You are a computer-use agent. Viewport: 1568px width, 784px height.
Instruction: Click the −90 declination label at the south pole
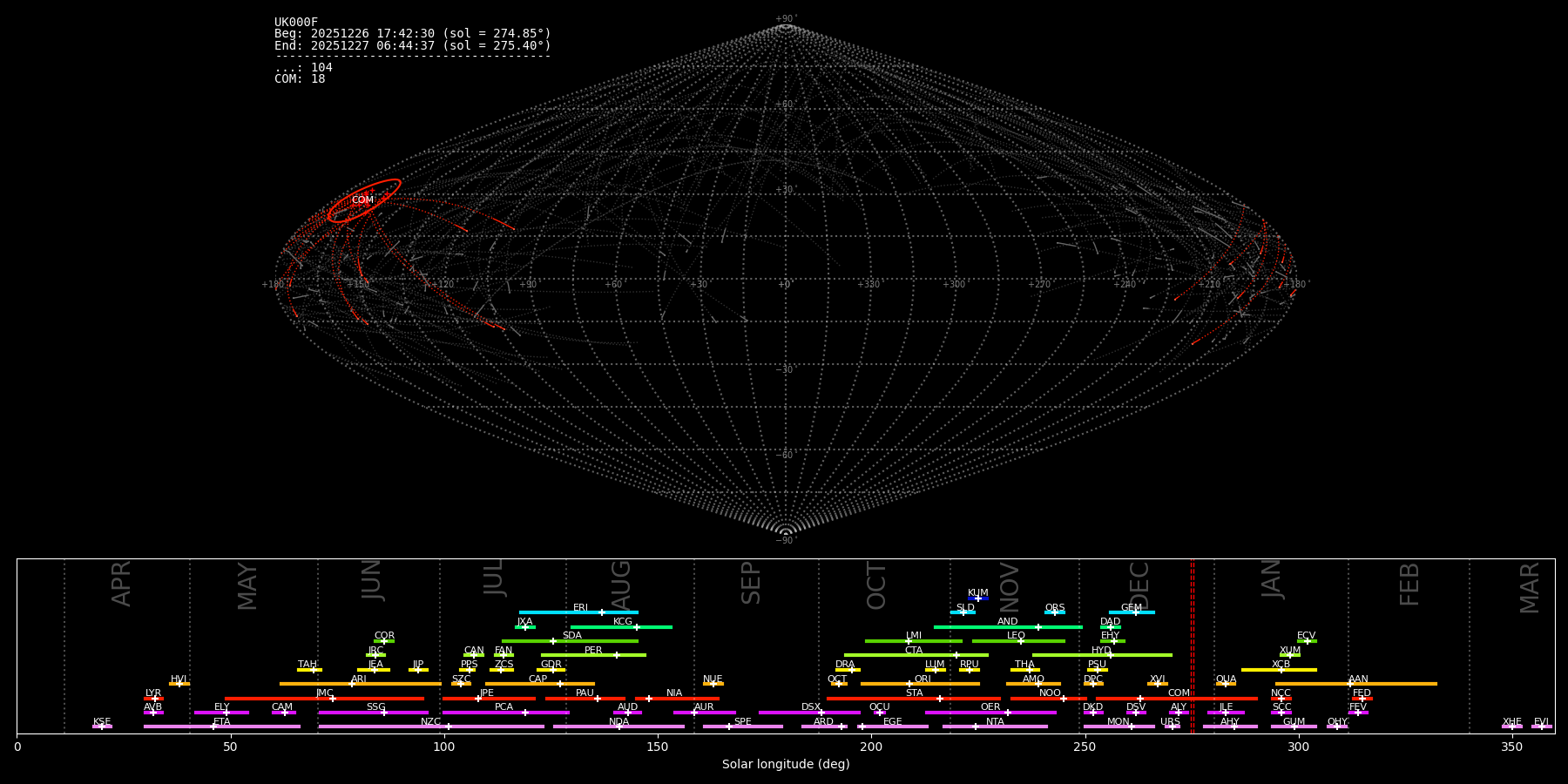click(785, 541)
